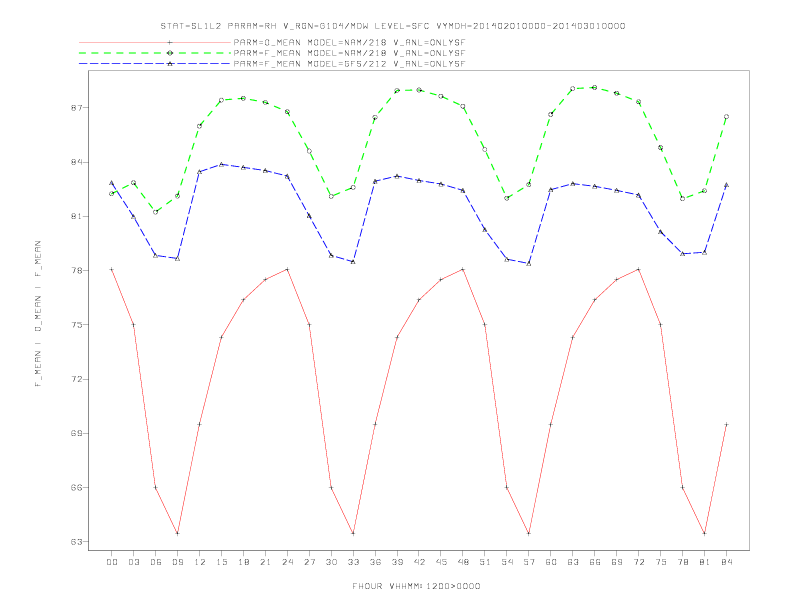Select the red O_MEAN data point at hour 48
Image resolution: width=792 pixels, height=612 pixels.
coord(463,269)
